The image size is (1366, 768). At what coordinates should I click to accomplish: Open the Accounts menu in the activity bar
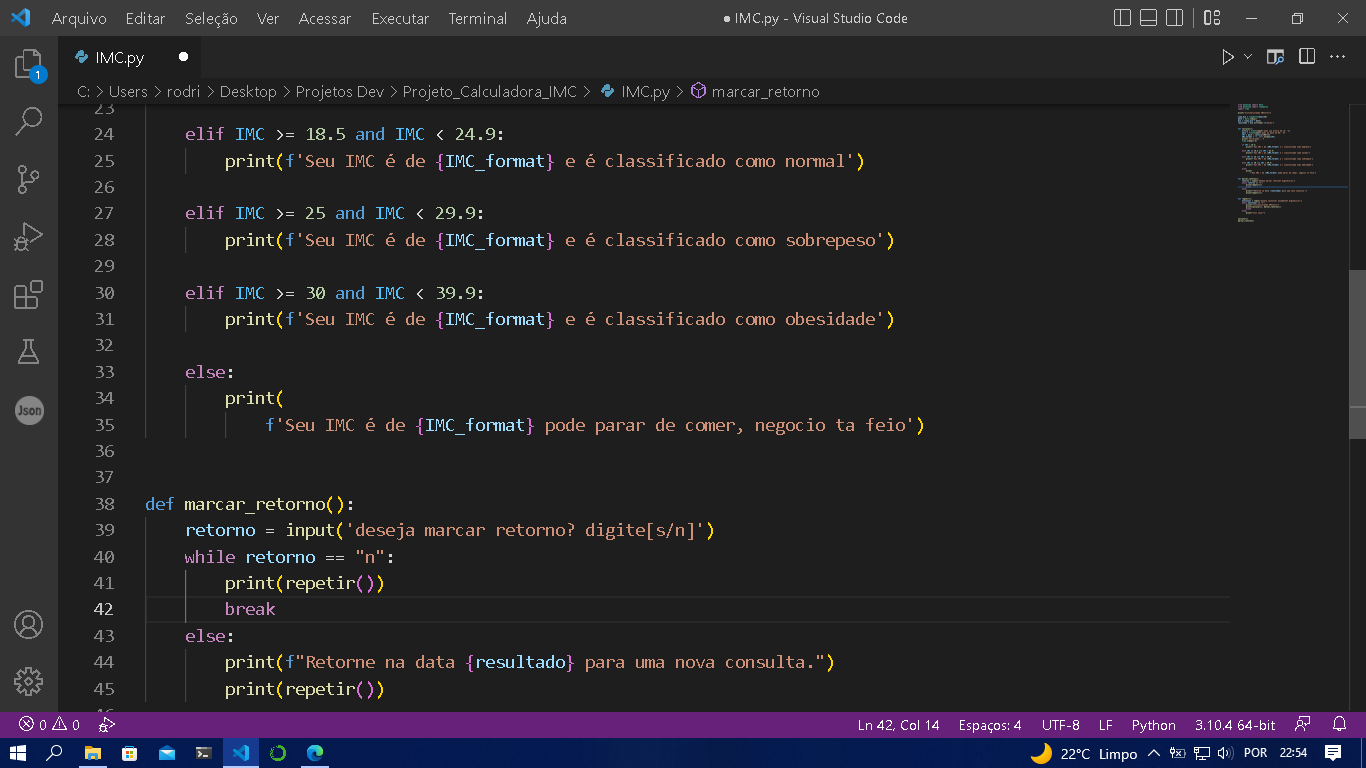pyautogui.click(x=28, y=624)
